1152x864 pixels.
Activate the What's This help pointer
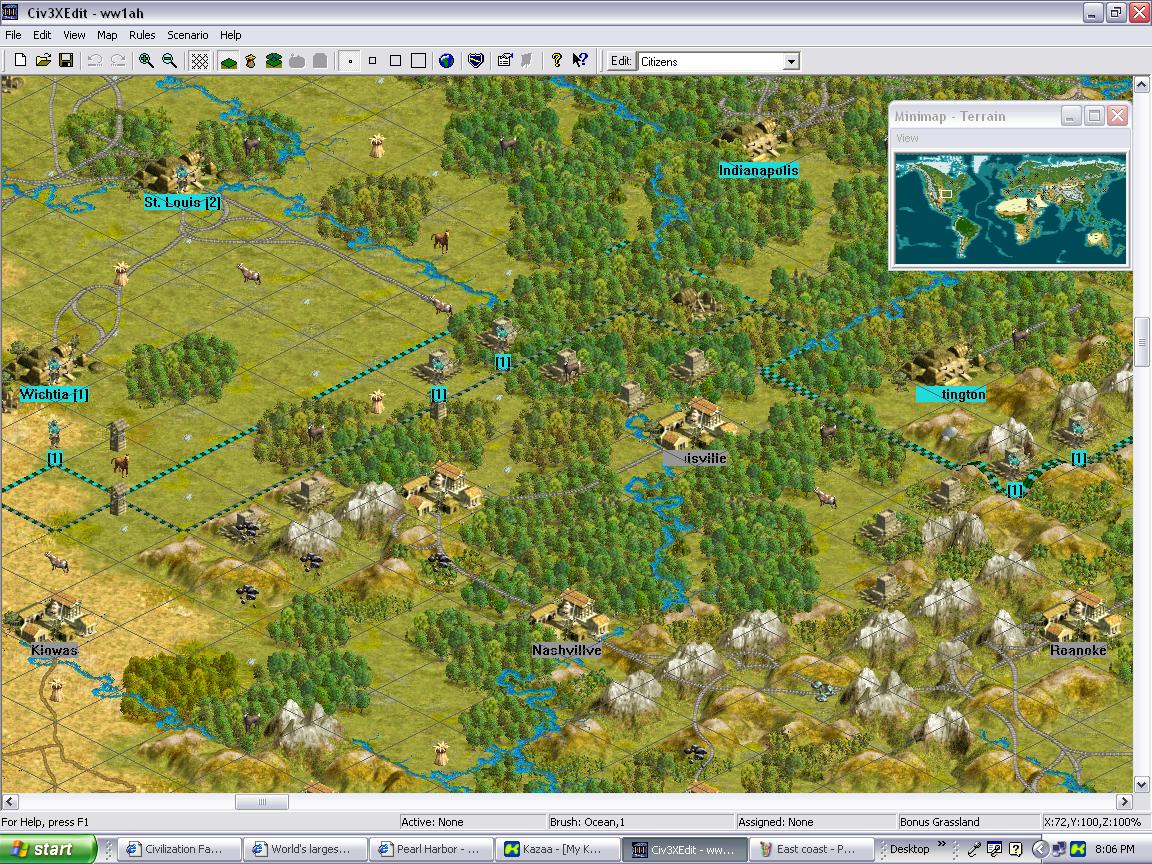[580, 61]
